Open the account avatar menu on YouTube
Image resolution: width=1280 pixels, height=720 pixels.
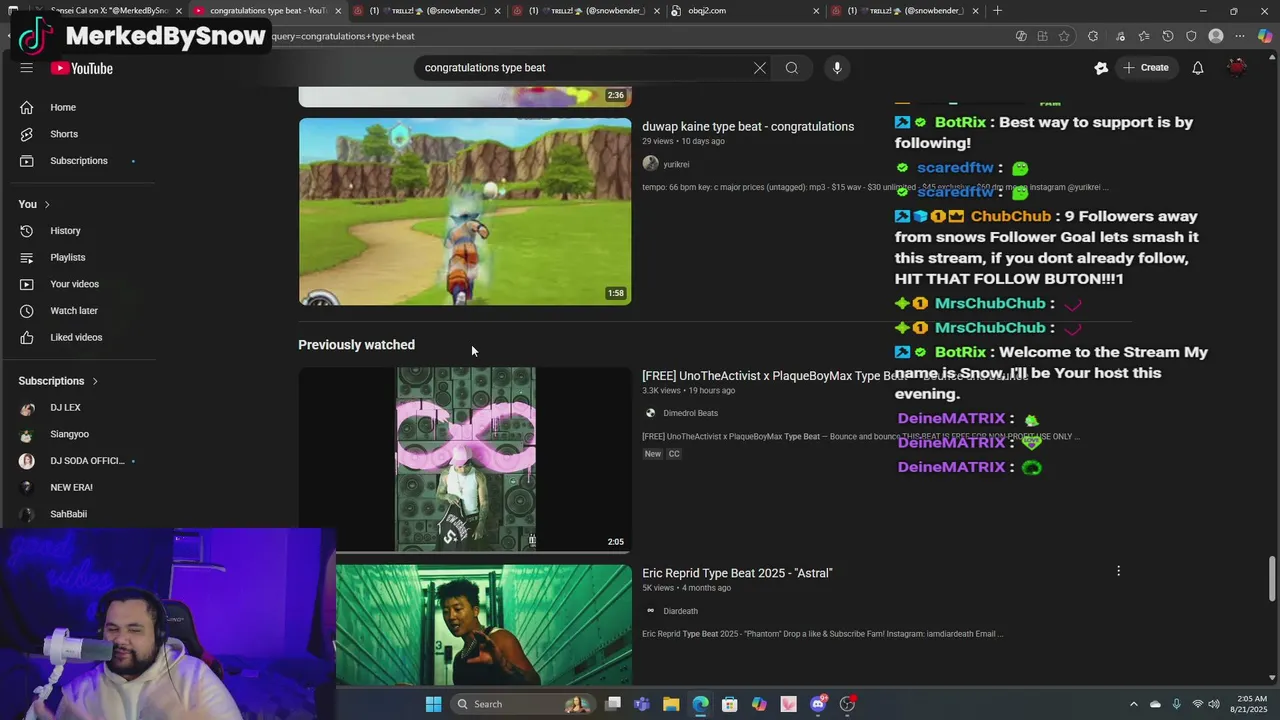(1237, 68)
